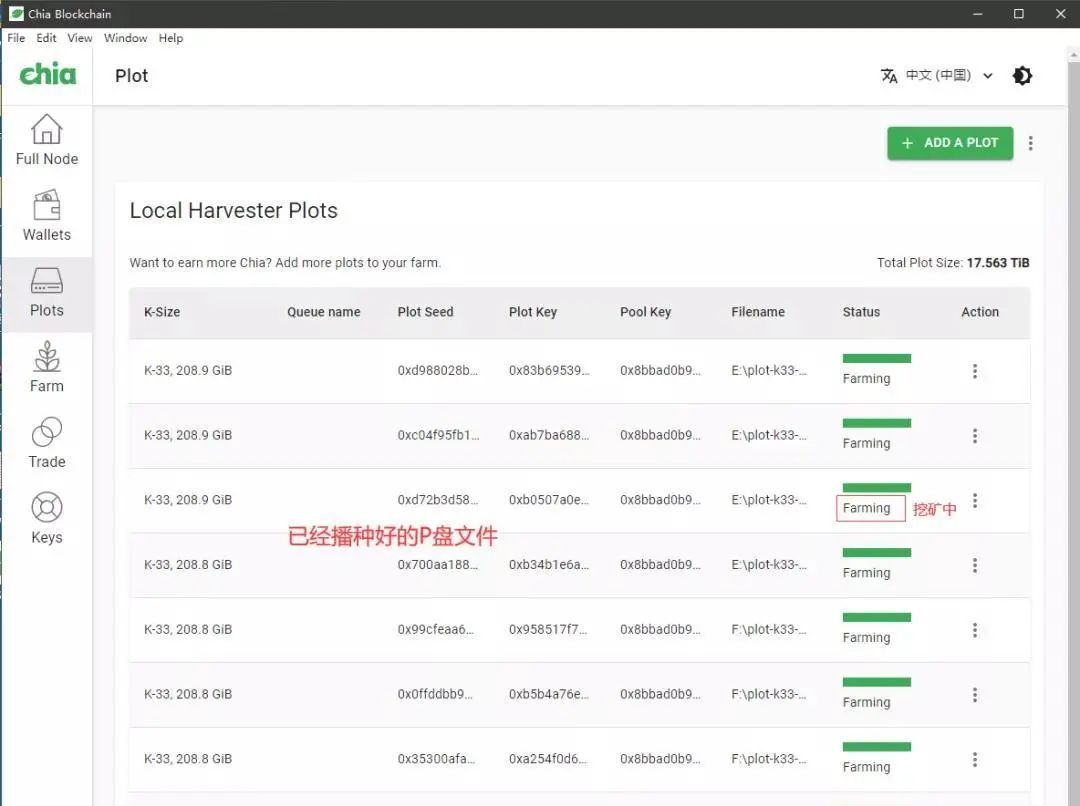Click the translate language icon

click(889, 76)
